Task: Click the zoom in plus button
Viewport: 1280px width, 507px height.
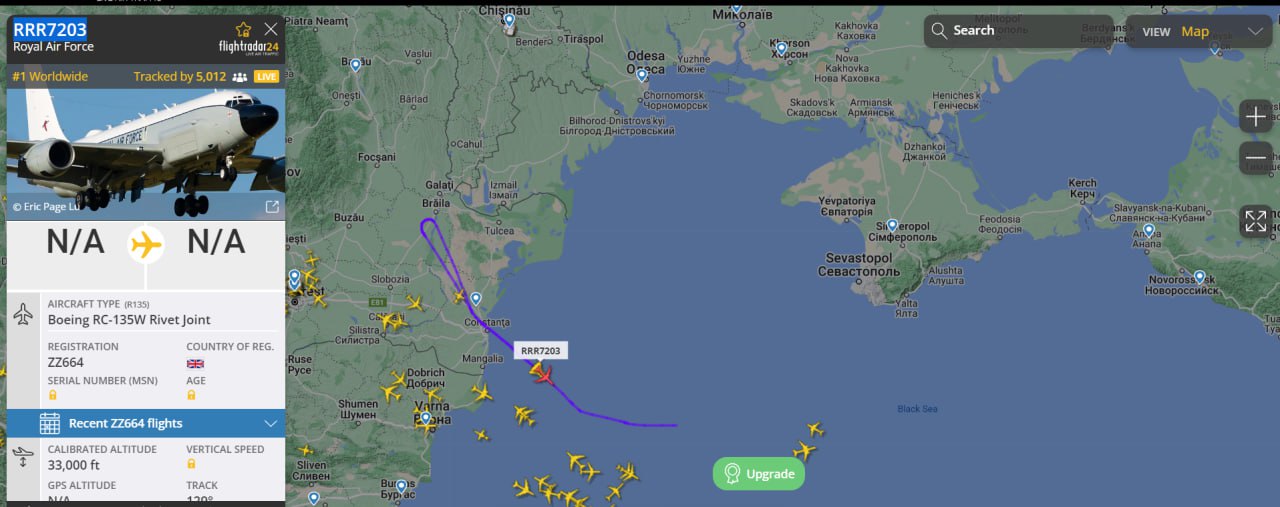Action: 1256,116
